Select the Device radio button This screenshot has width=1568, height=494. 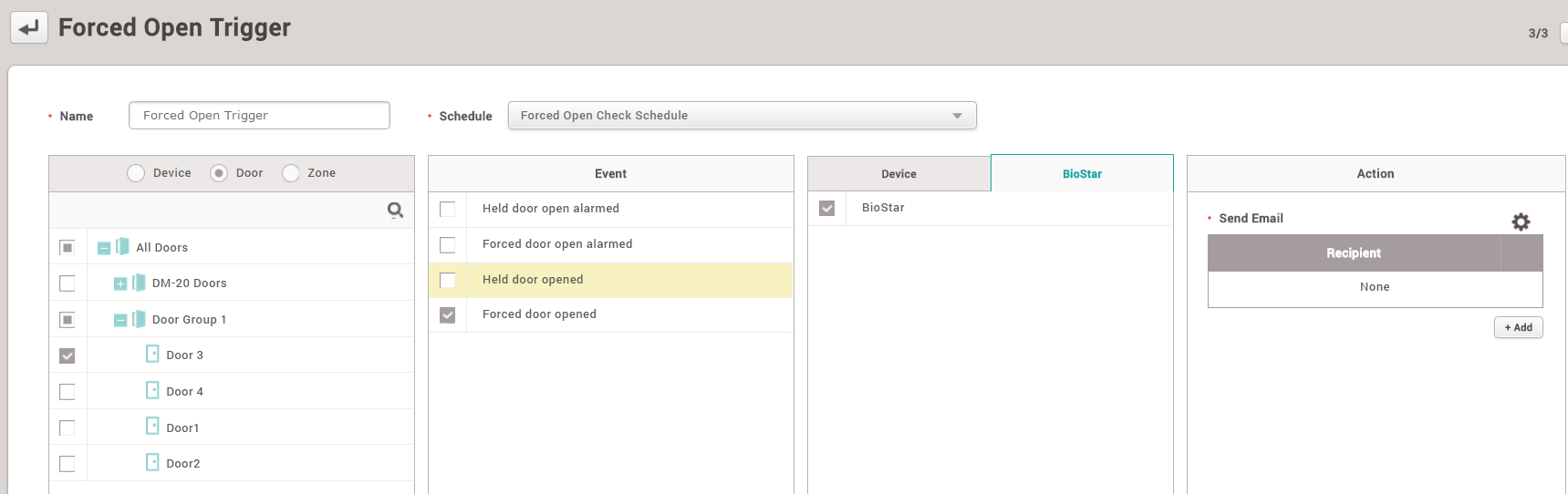point(136,173)
